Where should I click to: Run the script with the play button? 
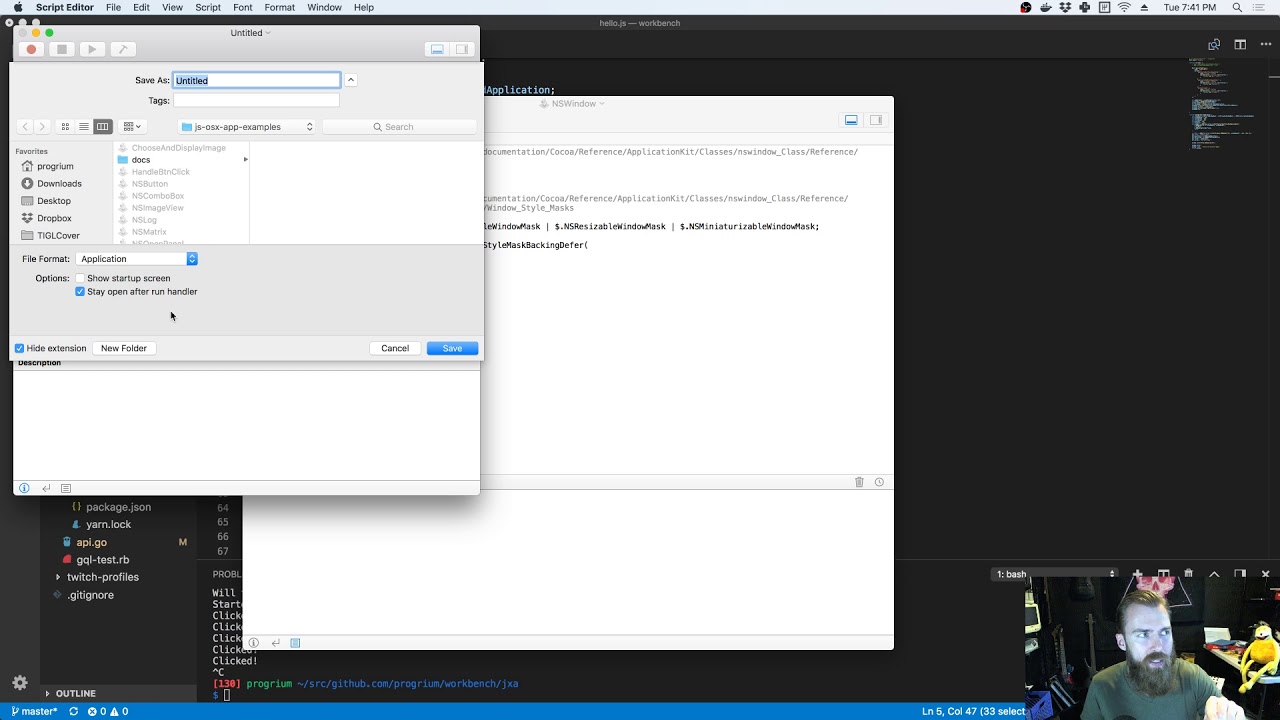(92, 49)
